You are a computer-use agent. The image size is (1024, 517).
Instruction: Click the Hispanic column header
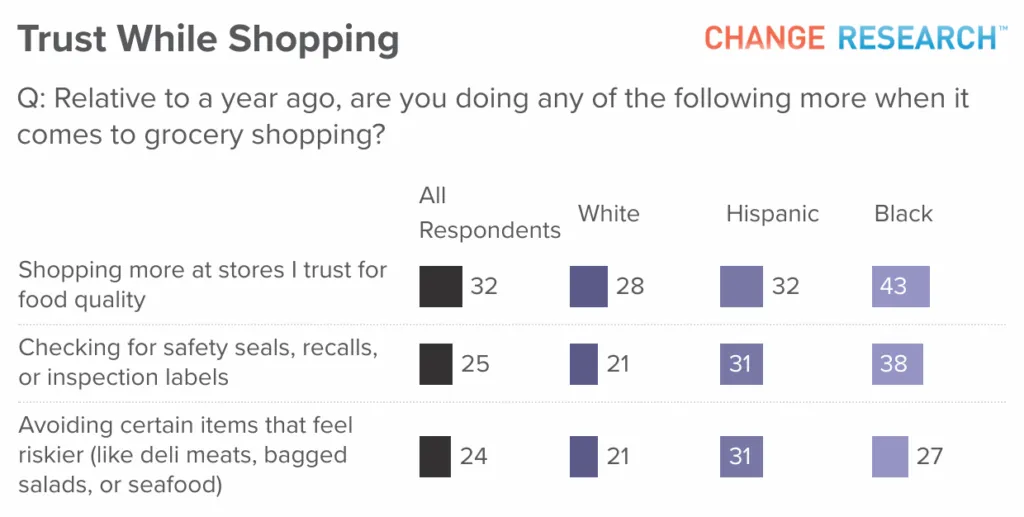(x=773, y=213)
